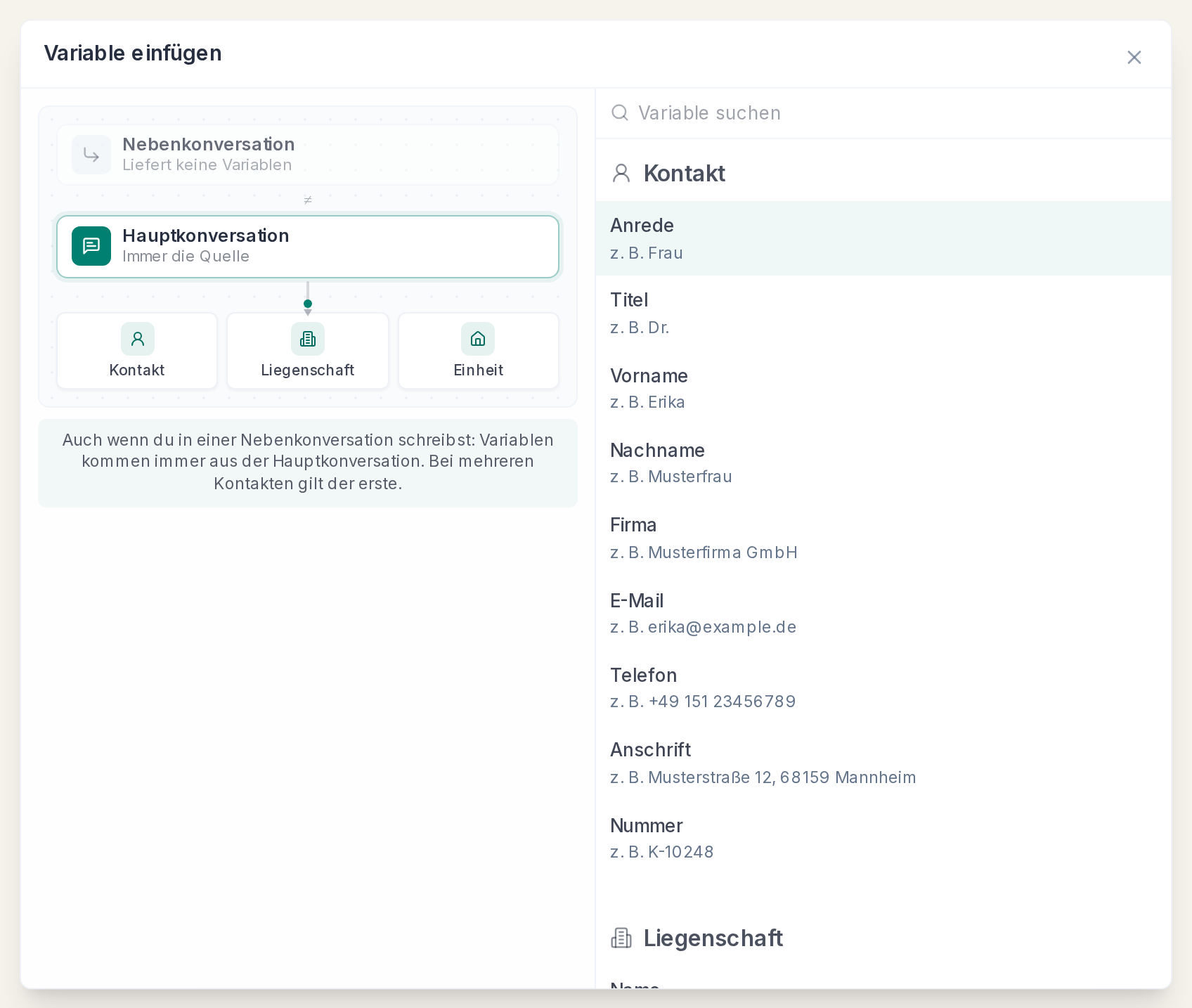Insert the Firma variable
This screenshot has width=1192, height=1008.
click(x=883, y=538)
